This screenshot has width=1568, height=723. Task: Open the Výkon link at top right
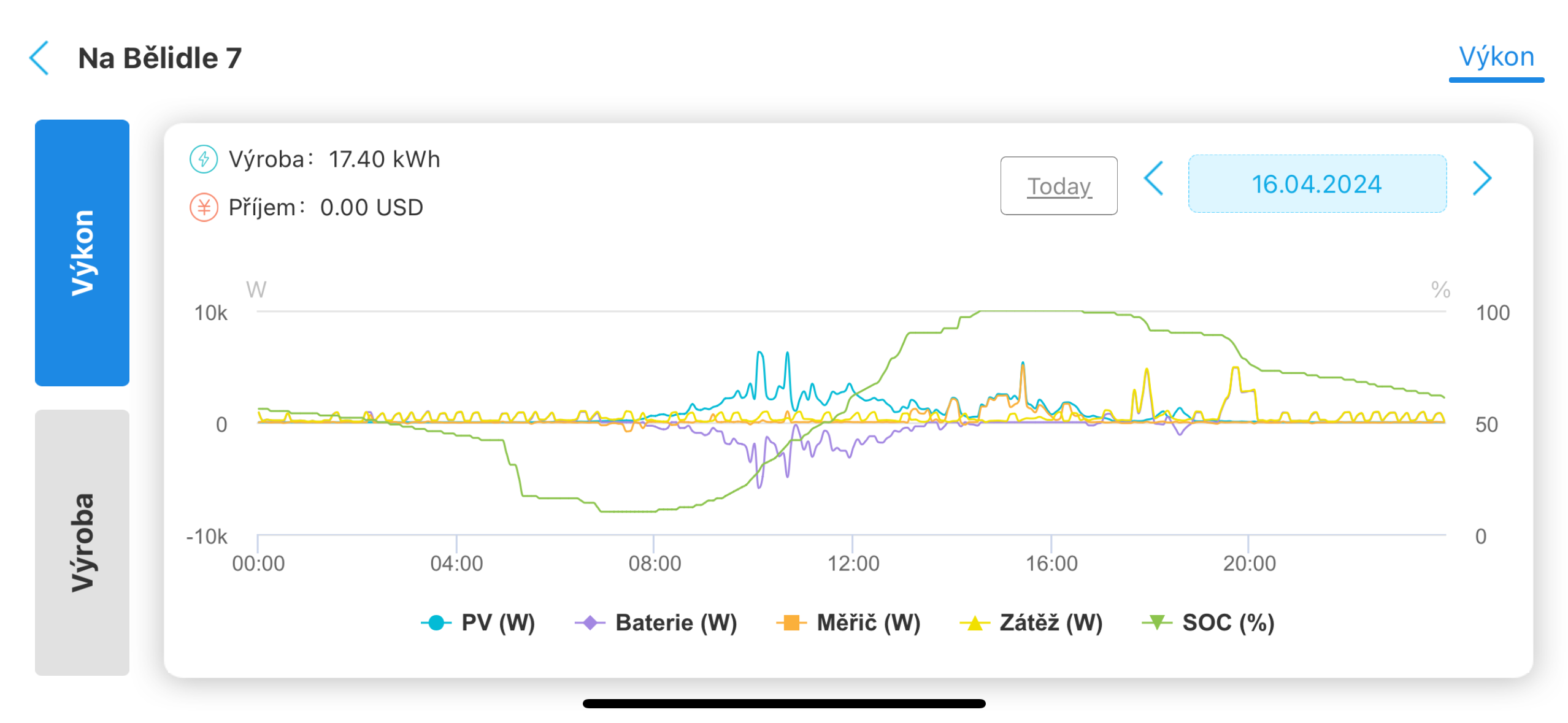1496,57
